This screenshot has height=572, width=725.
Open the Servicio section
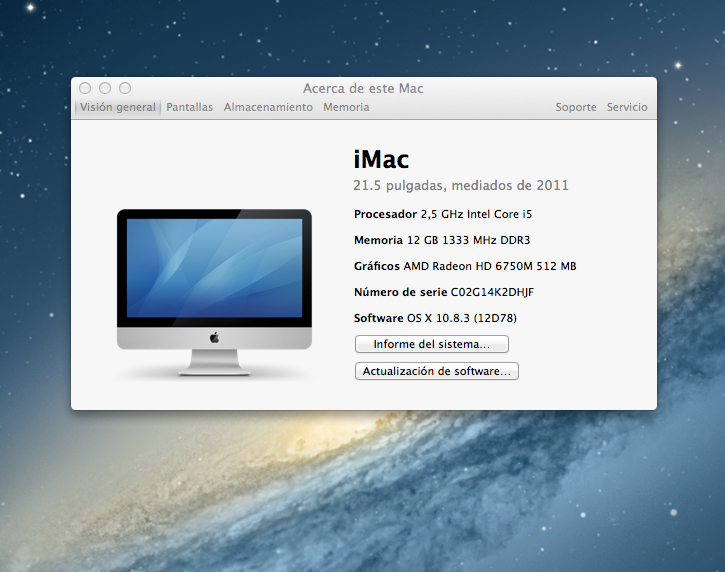627,107
